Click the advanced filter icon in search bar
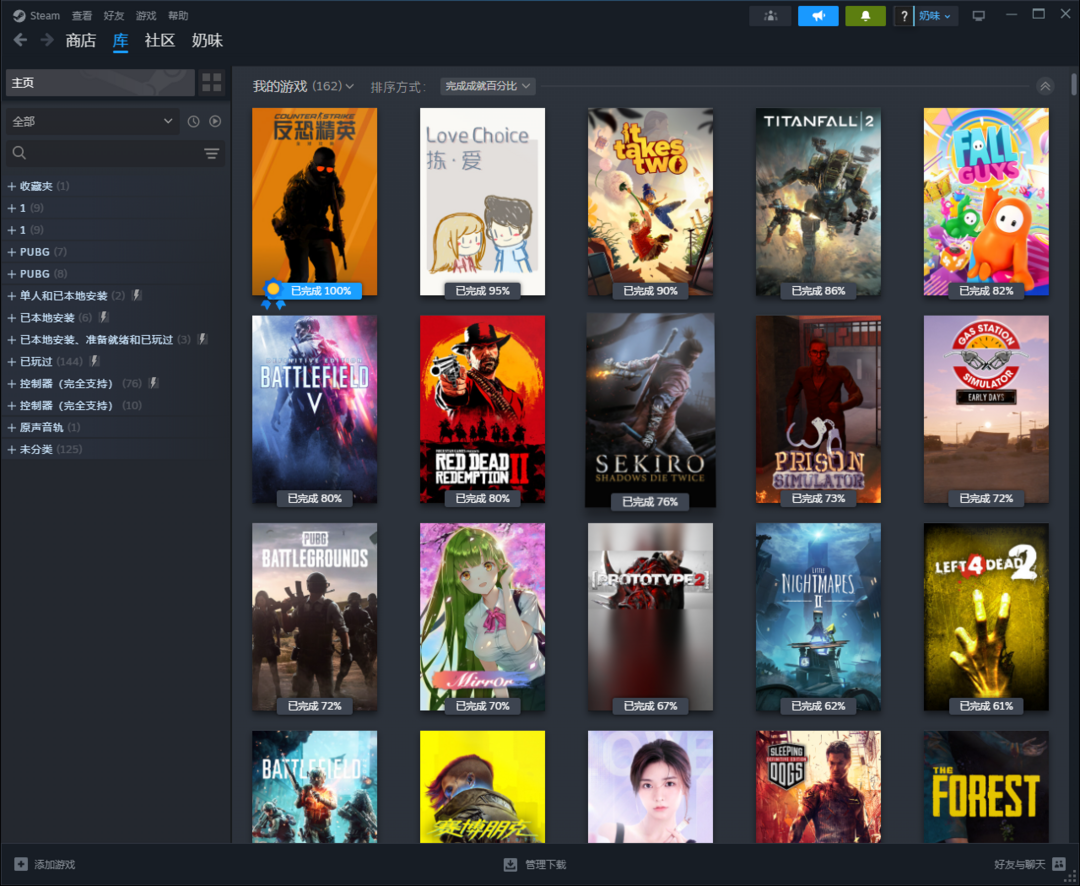 212,153
